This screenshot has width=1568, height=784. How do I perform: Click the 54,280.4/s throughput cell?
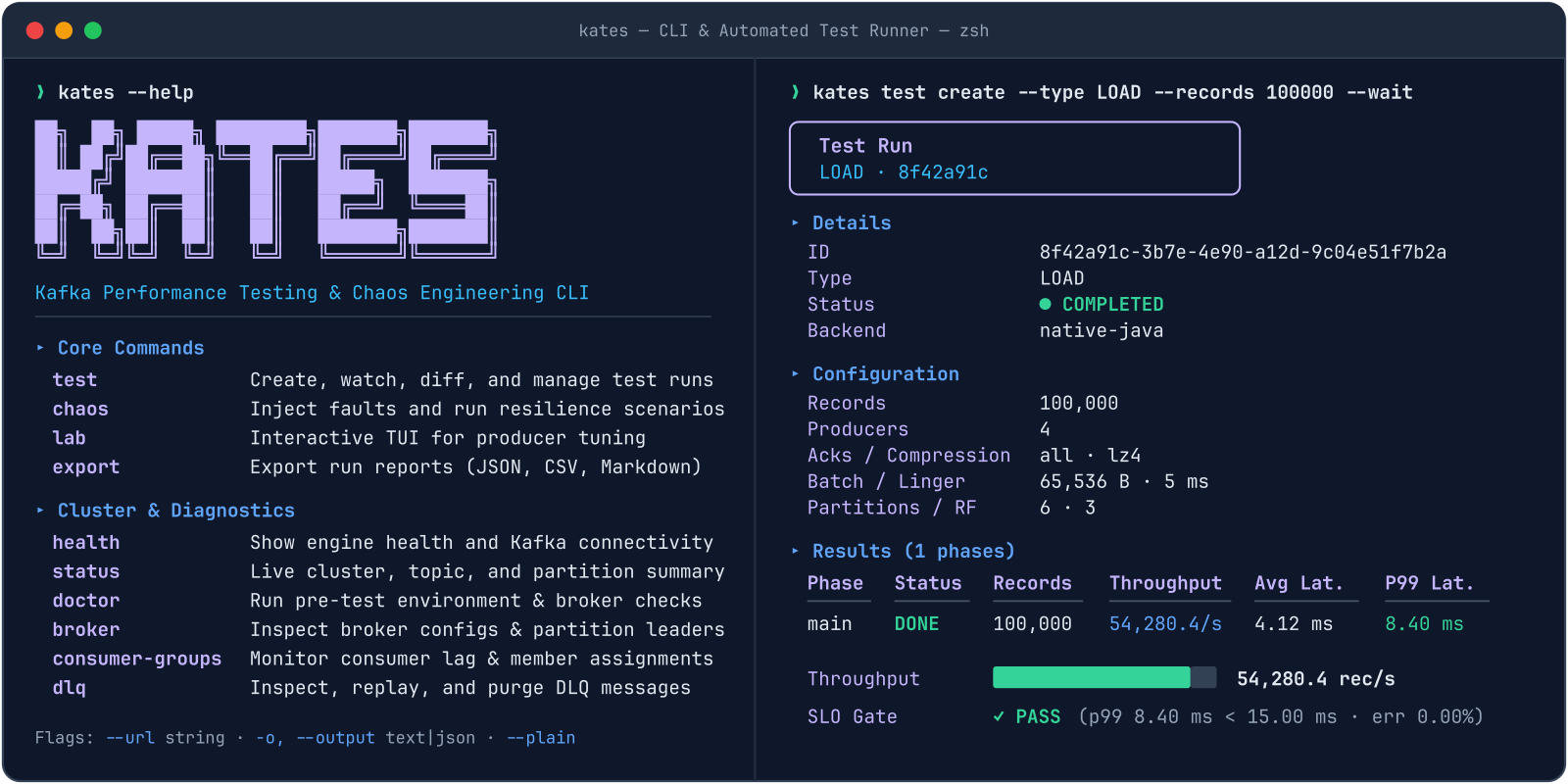(1165, 623)
